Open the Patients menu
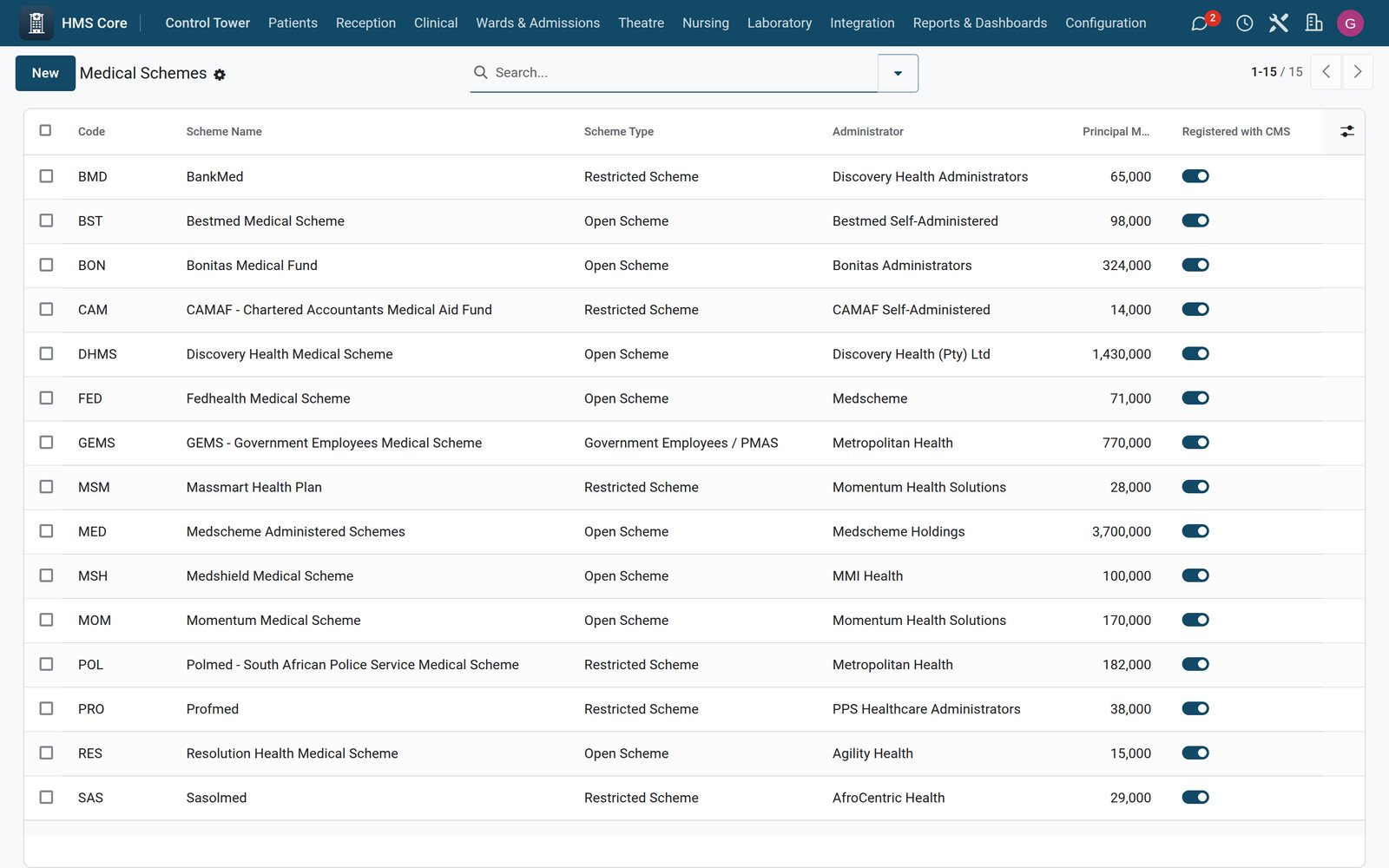 point(293,23)
